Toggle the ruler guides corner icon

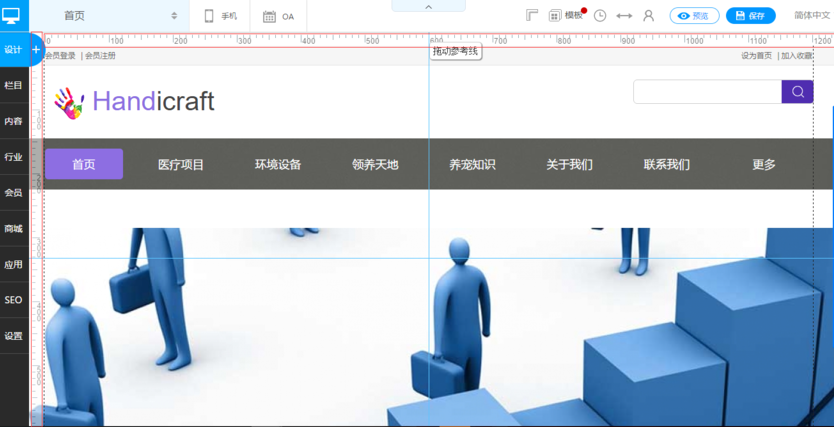coord(532,15)
